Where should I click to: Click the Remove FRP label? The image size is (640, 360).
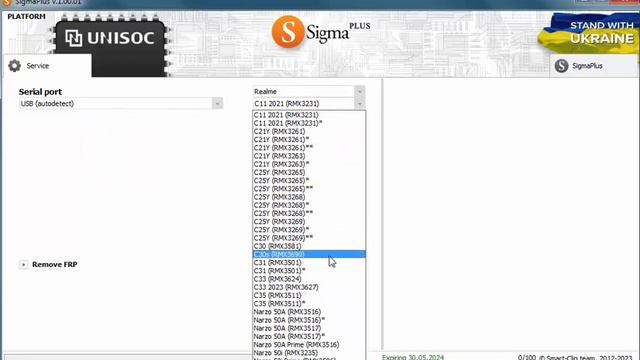coord(55,264)
